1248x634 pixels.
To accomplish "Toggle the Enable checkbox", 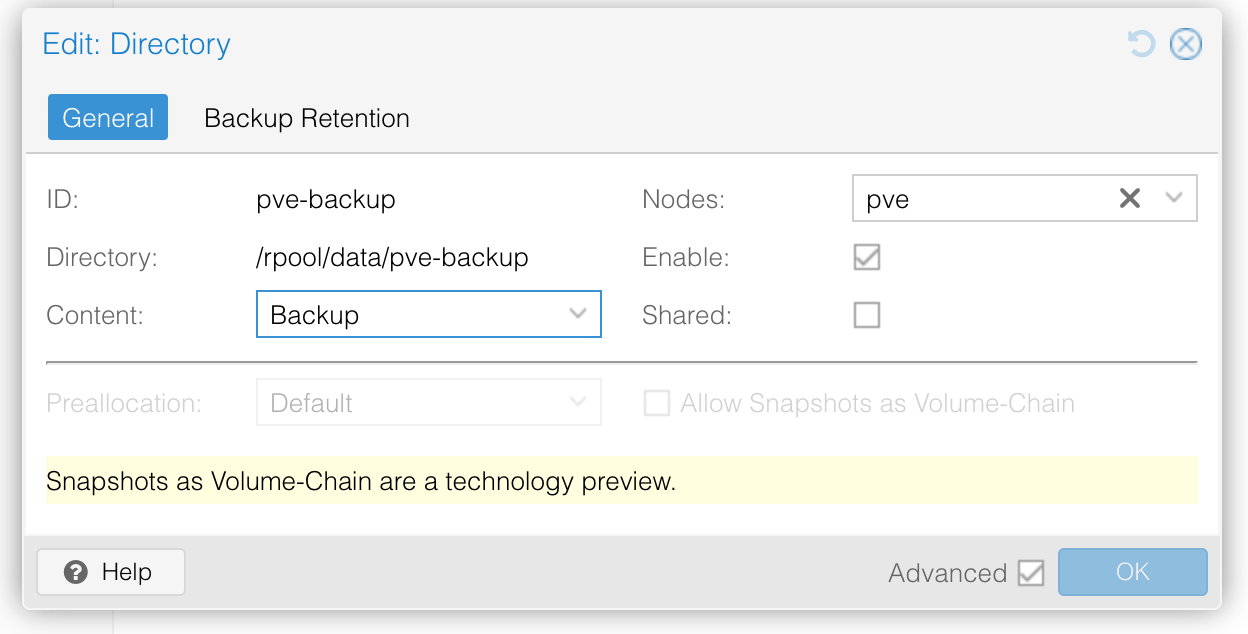I will click(866, 257).
